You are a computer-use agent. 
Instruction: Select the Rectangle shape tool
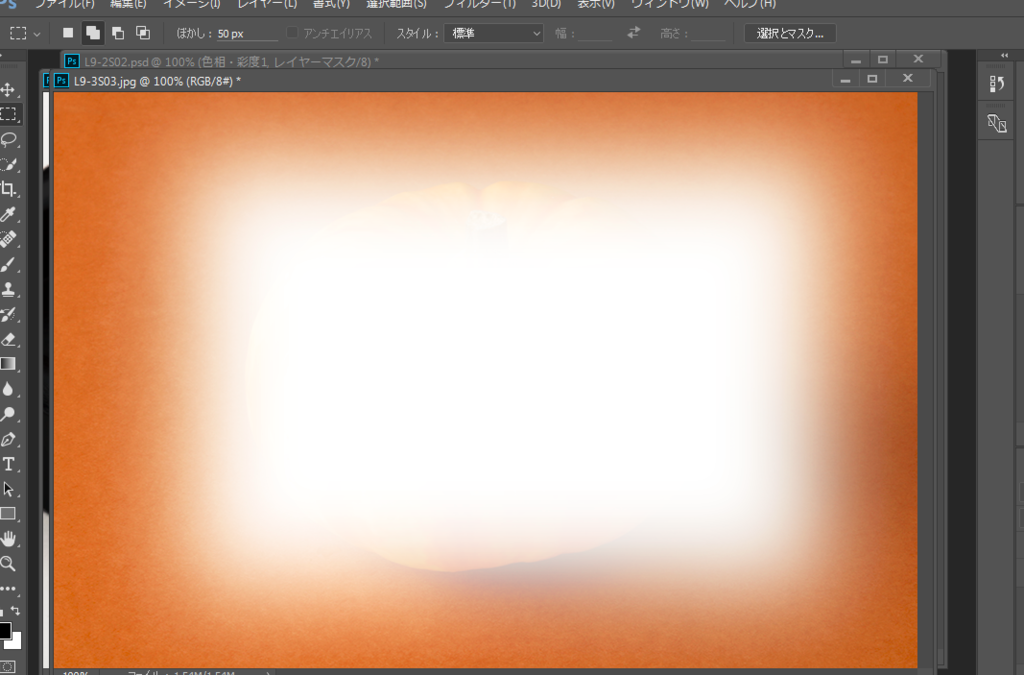point(8,514)
